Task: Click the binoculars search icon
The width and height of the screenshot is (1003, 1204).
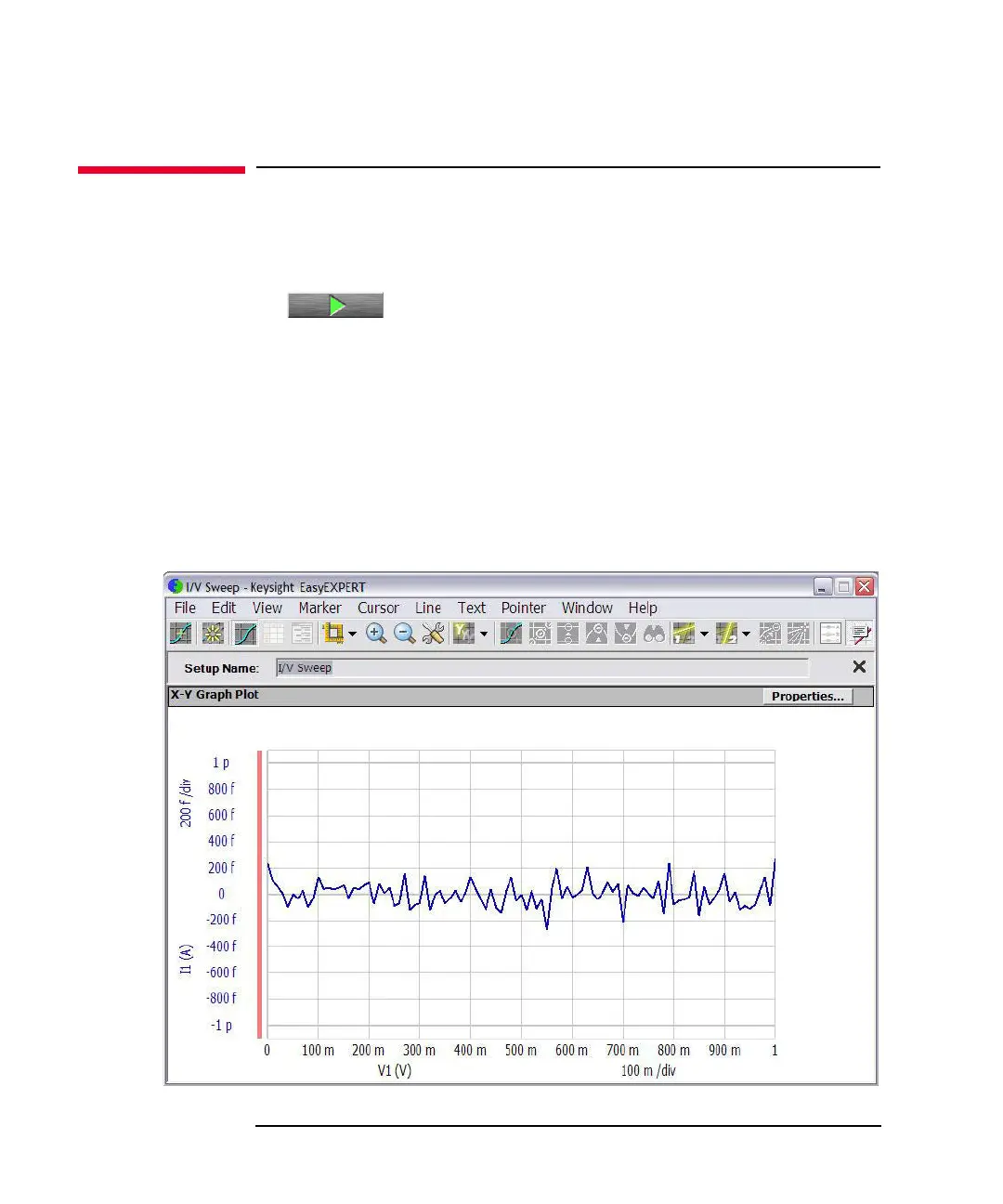Action: point(655,634)
